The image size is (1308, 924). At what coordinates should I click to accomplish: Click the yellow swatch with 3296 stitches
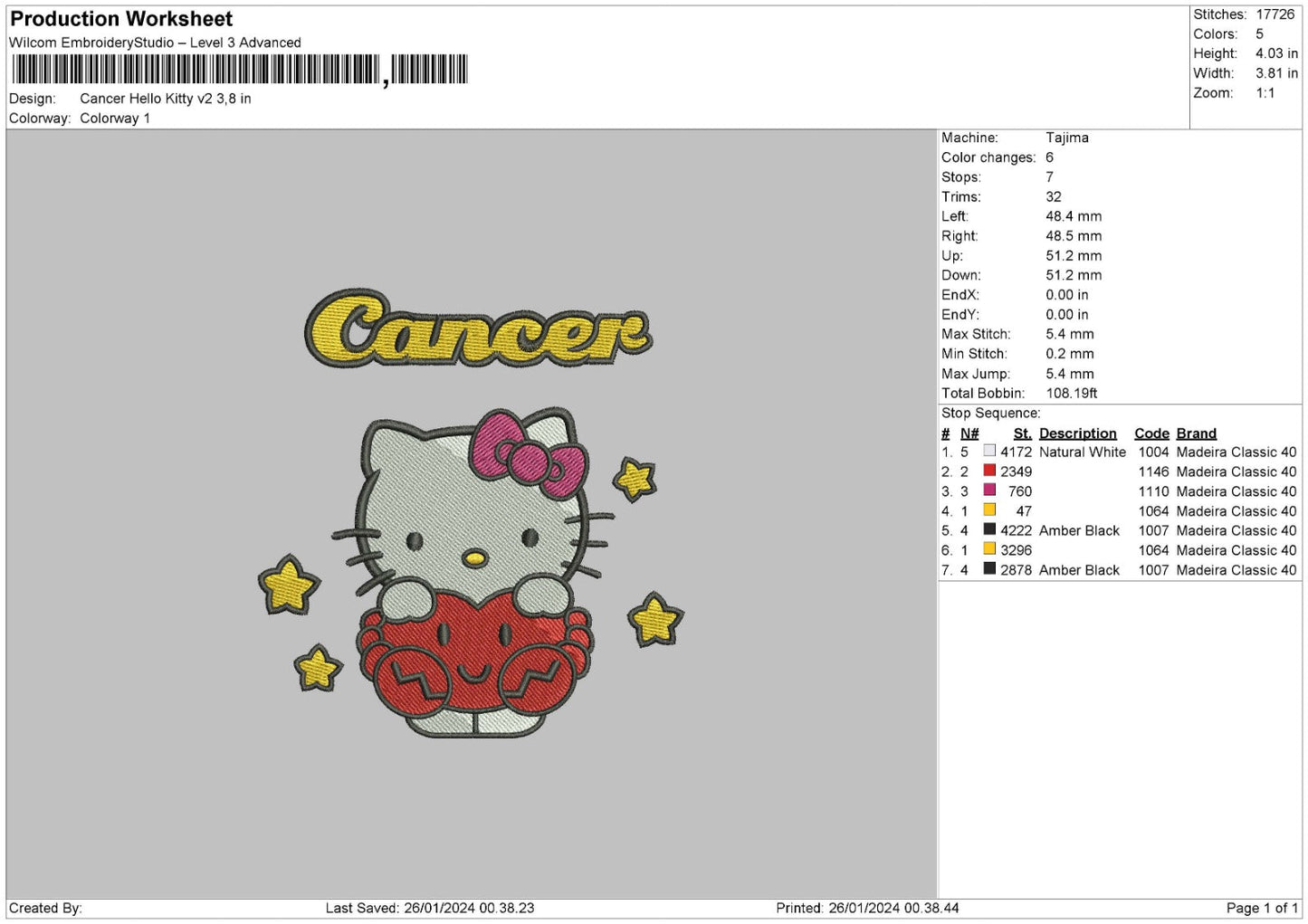[x=989, y=549]
